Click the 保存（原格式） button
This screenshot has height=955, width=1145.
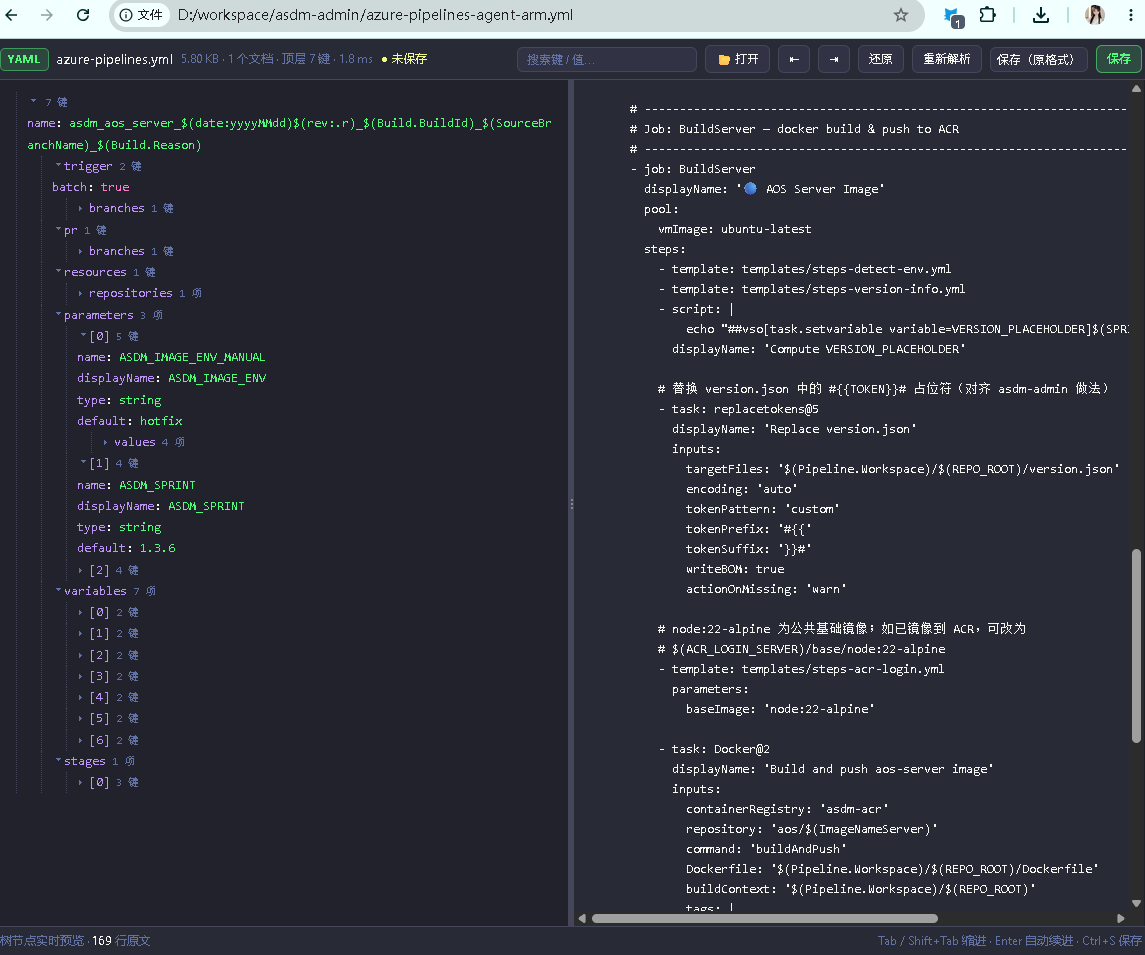1038,59
